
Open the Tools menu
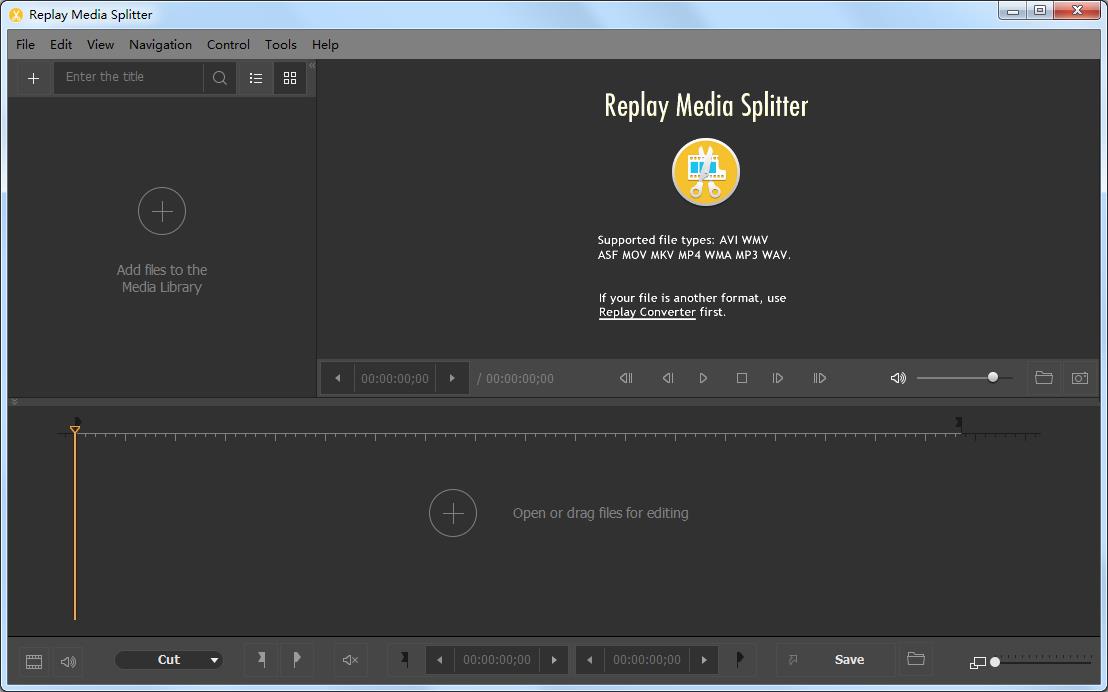(x=280, y=45)
